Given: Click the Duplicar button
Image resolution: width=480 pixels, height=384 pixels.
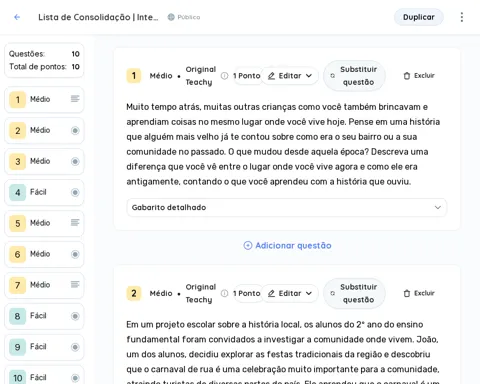Looking at the screenshot, I should pos(419,17).
